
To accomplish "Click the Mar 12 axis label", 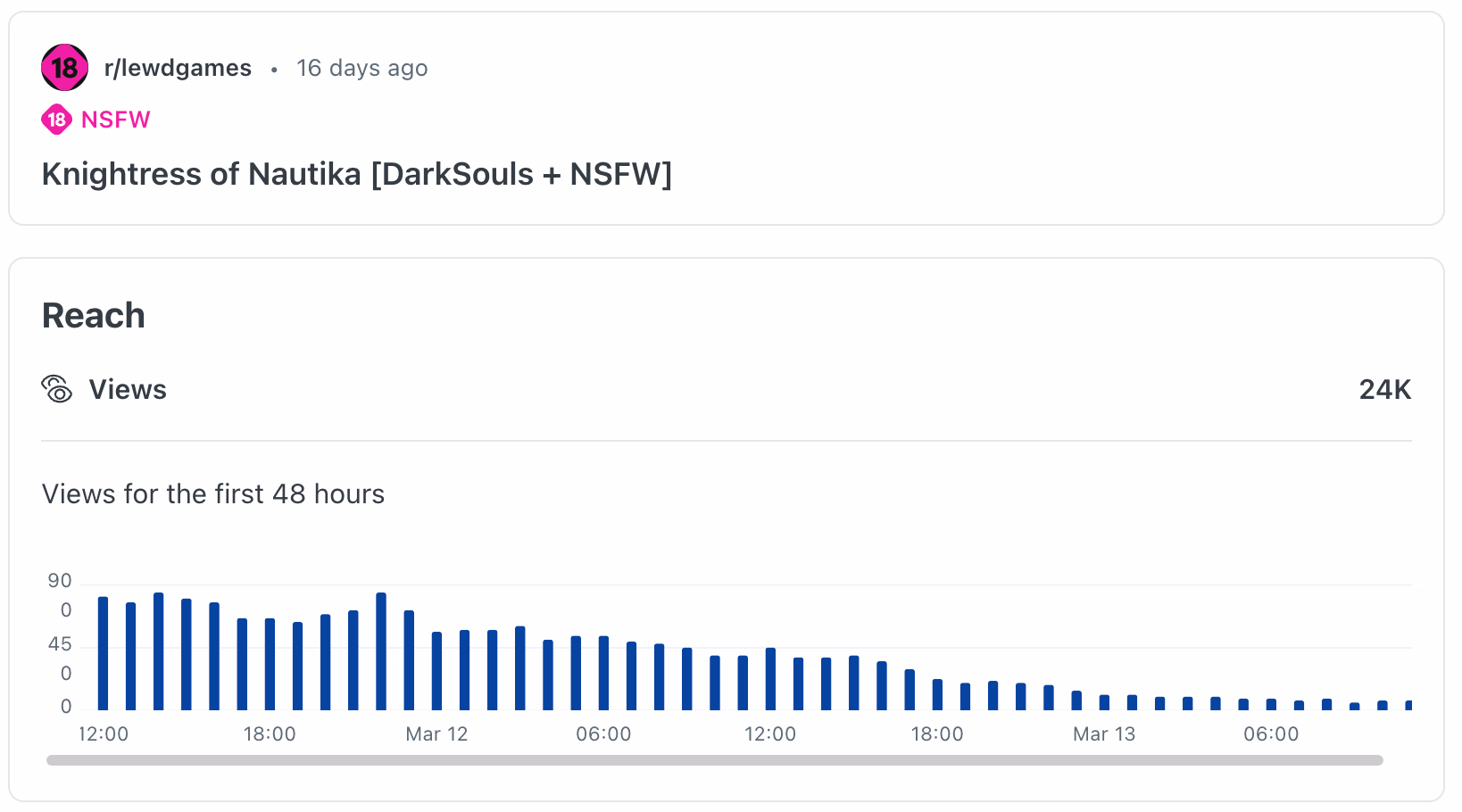I will 436,734.
